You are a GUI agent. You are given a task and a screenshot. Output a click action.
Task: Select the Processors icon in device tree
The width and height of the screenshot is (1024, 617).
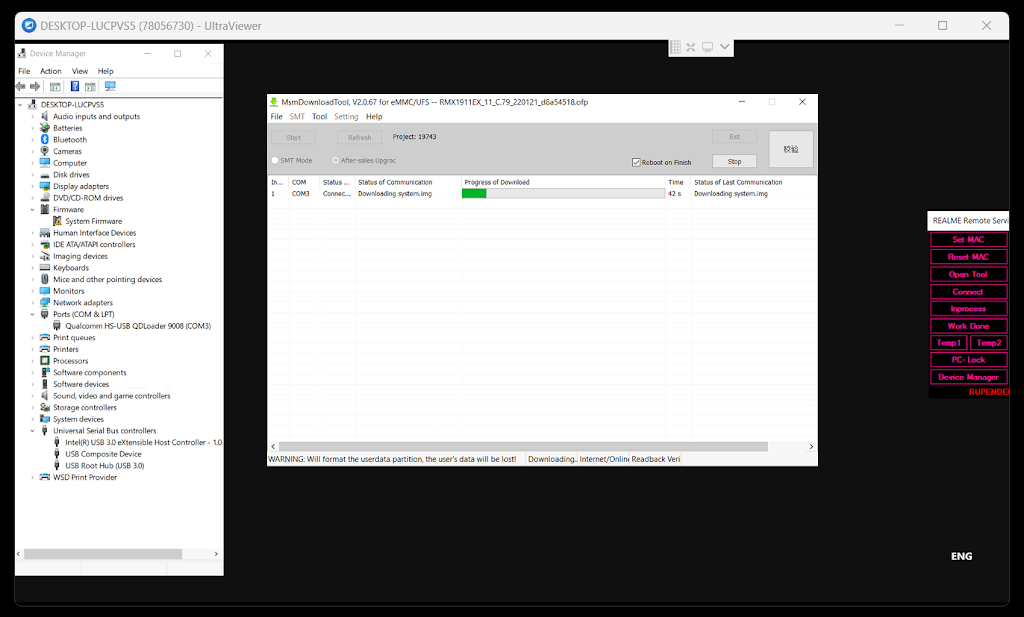click(44, 360)
